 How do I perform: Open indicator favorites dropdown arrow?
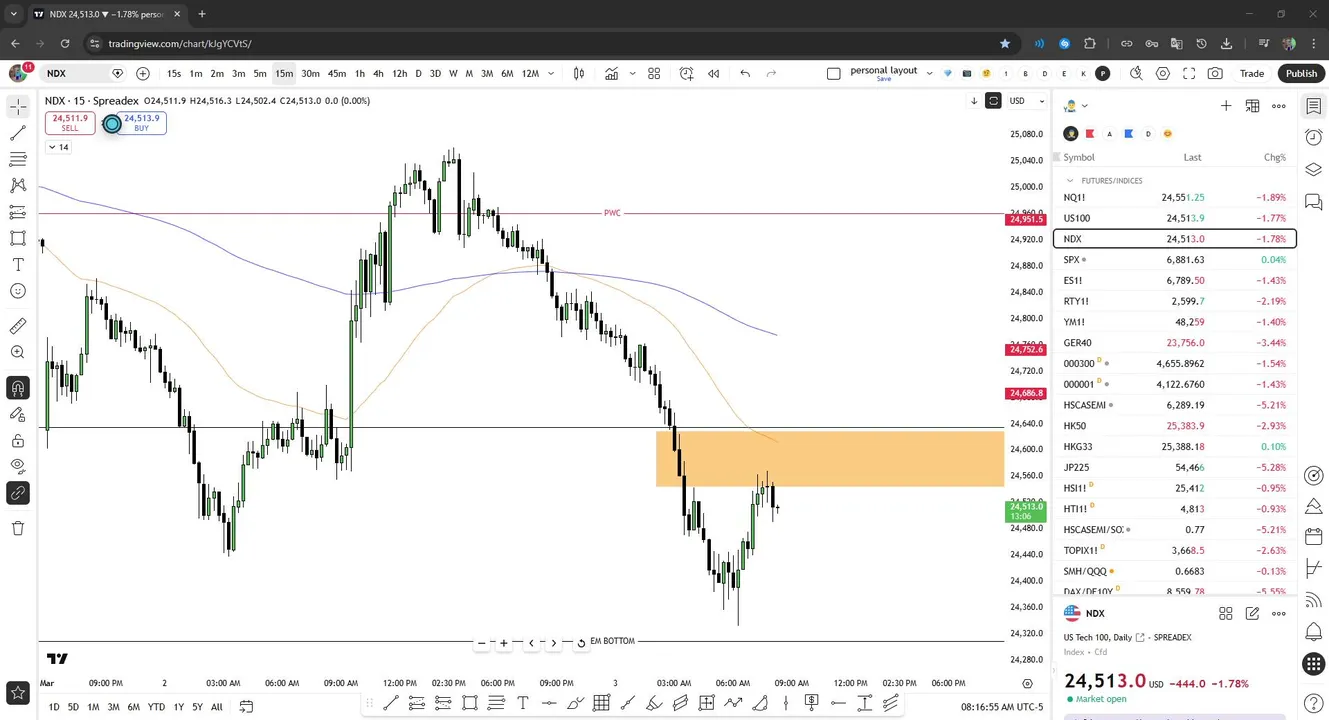[632, 73]
